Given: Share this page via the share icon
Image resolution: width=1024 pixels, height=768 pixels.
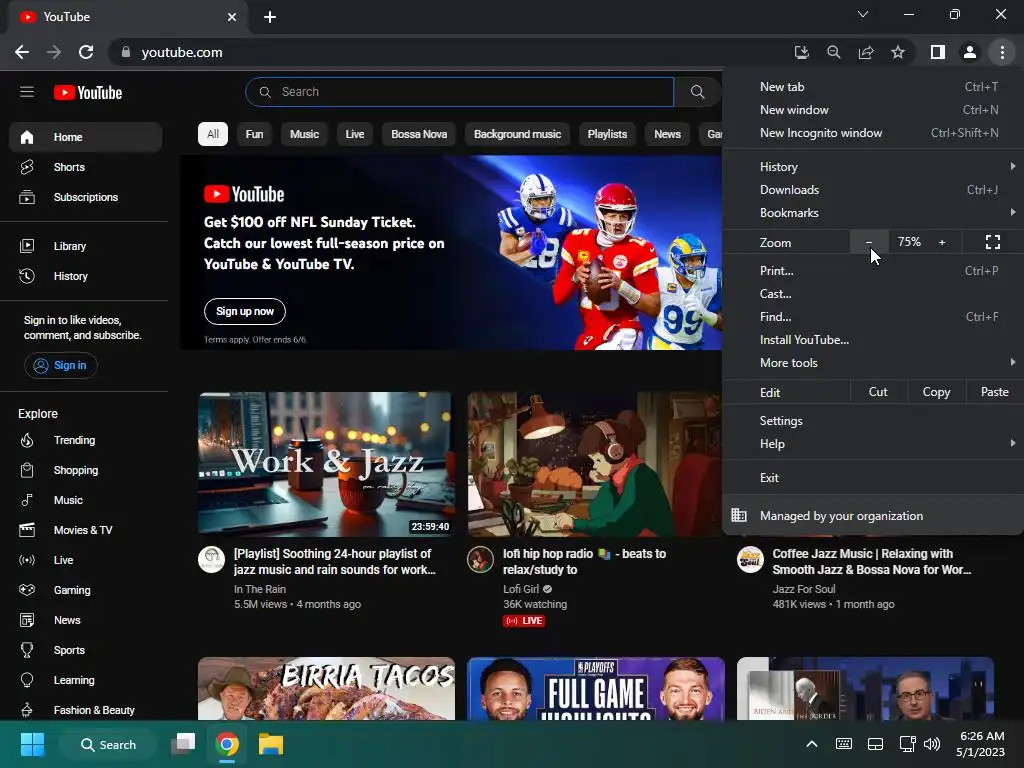Looking at the screenshot, I should (x=866, y=52).
